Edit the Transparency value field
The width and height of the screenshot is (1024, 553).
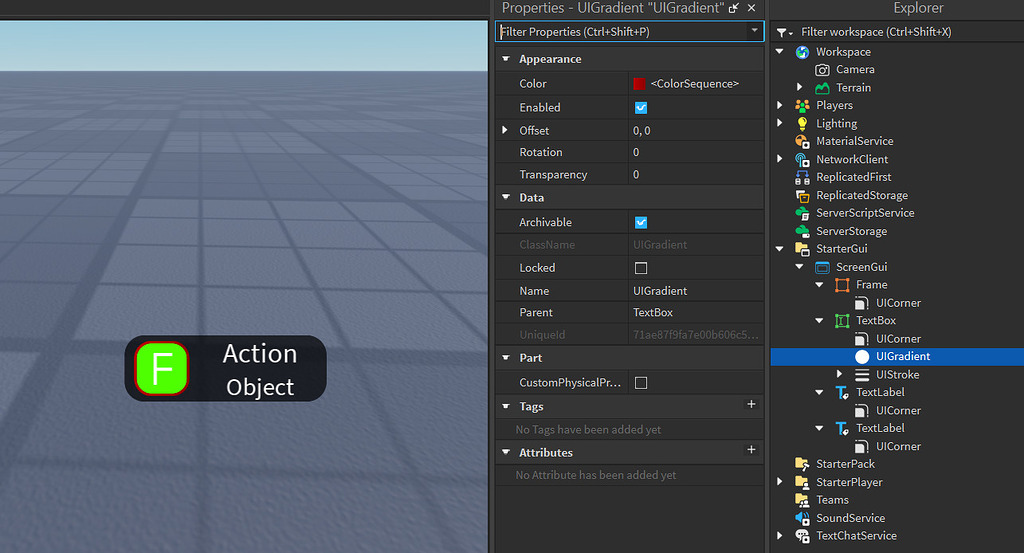(696, 174)
